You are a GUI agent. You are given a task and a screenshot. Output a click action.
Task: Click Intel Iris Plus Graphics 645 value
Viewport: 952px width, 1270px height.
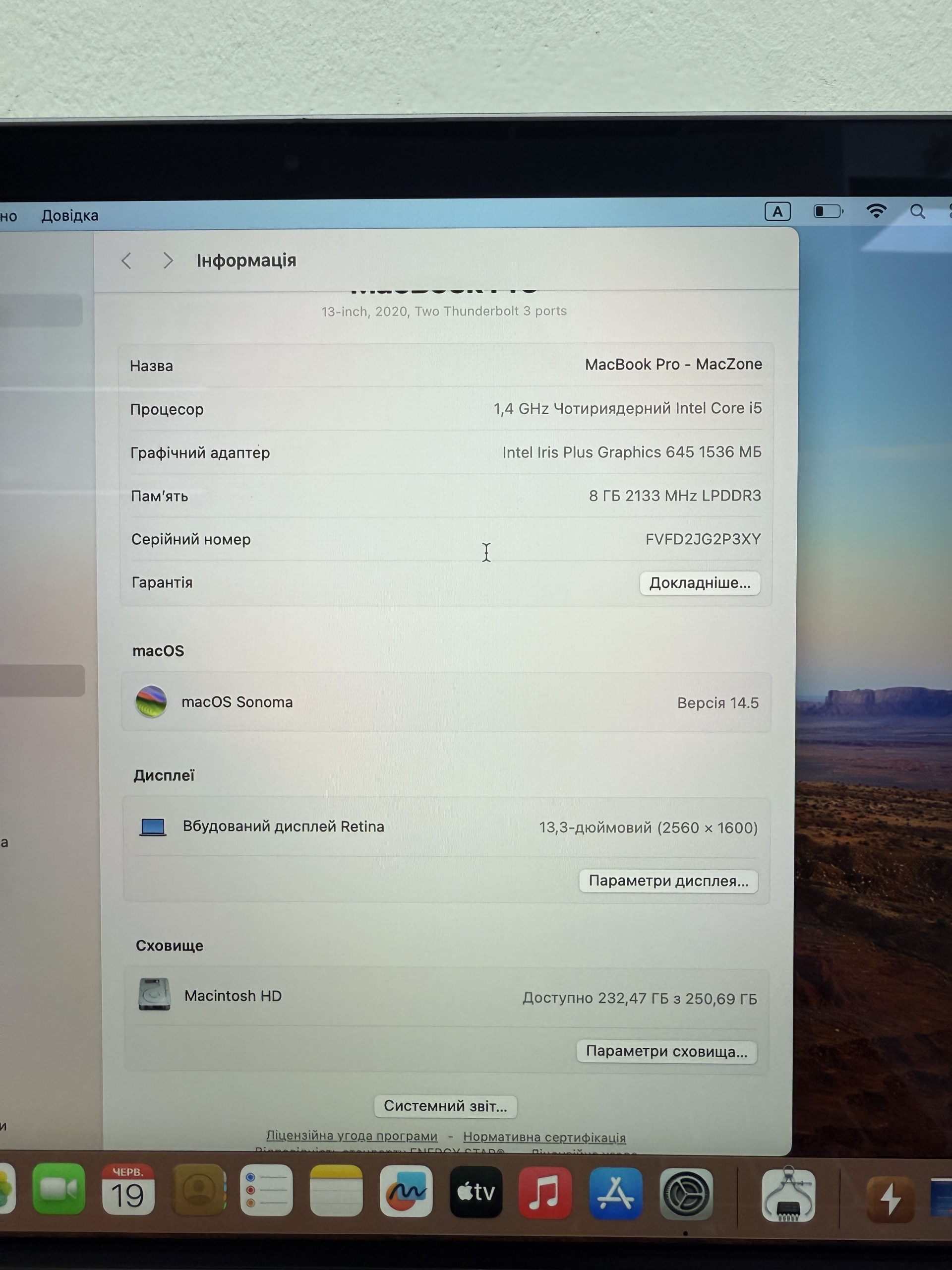[x=632, y=452]
